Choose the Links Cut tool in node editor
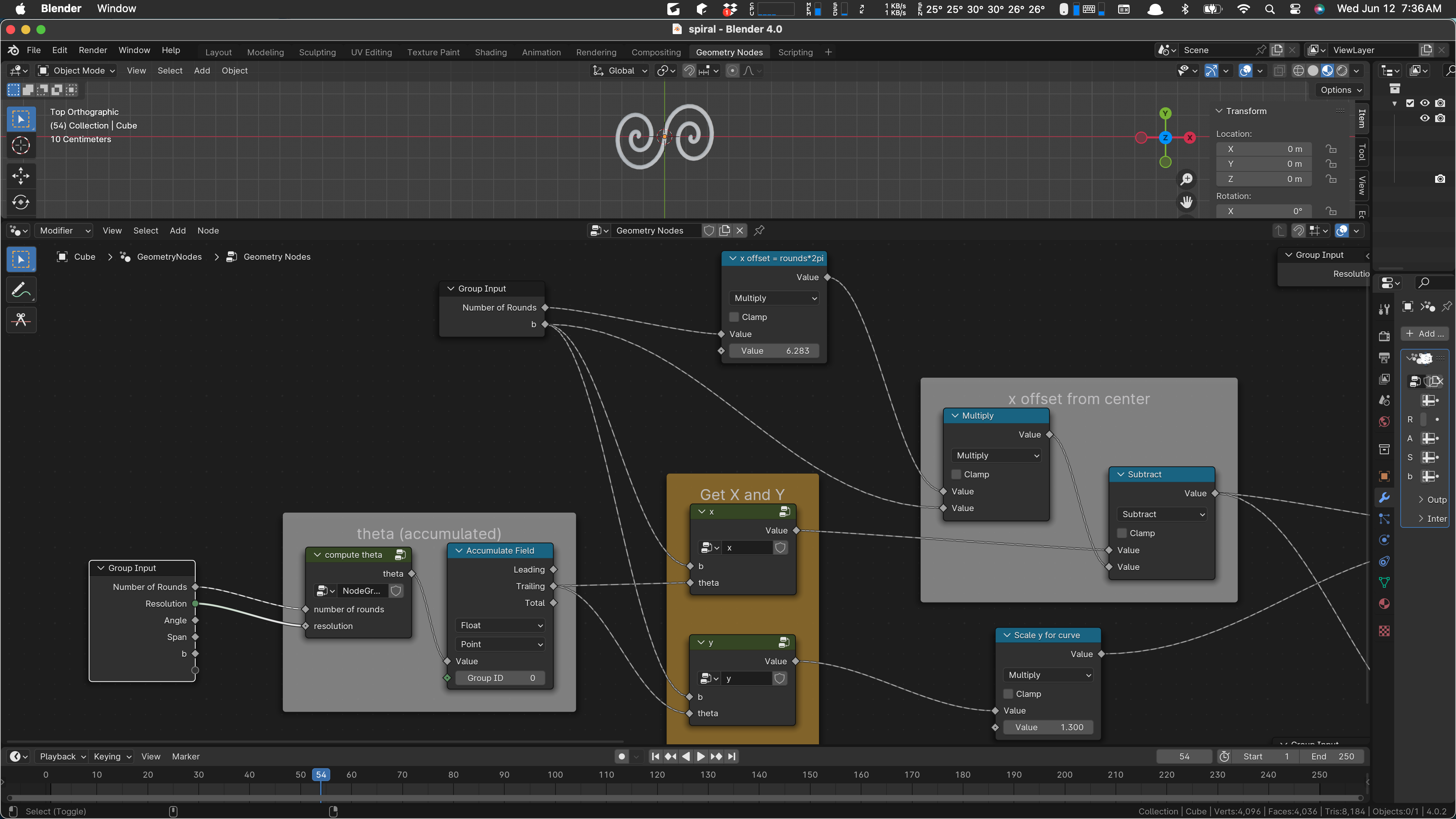The width and height of the screenshot is (1456, 819). click(x=21, y=320)
